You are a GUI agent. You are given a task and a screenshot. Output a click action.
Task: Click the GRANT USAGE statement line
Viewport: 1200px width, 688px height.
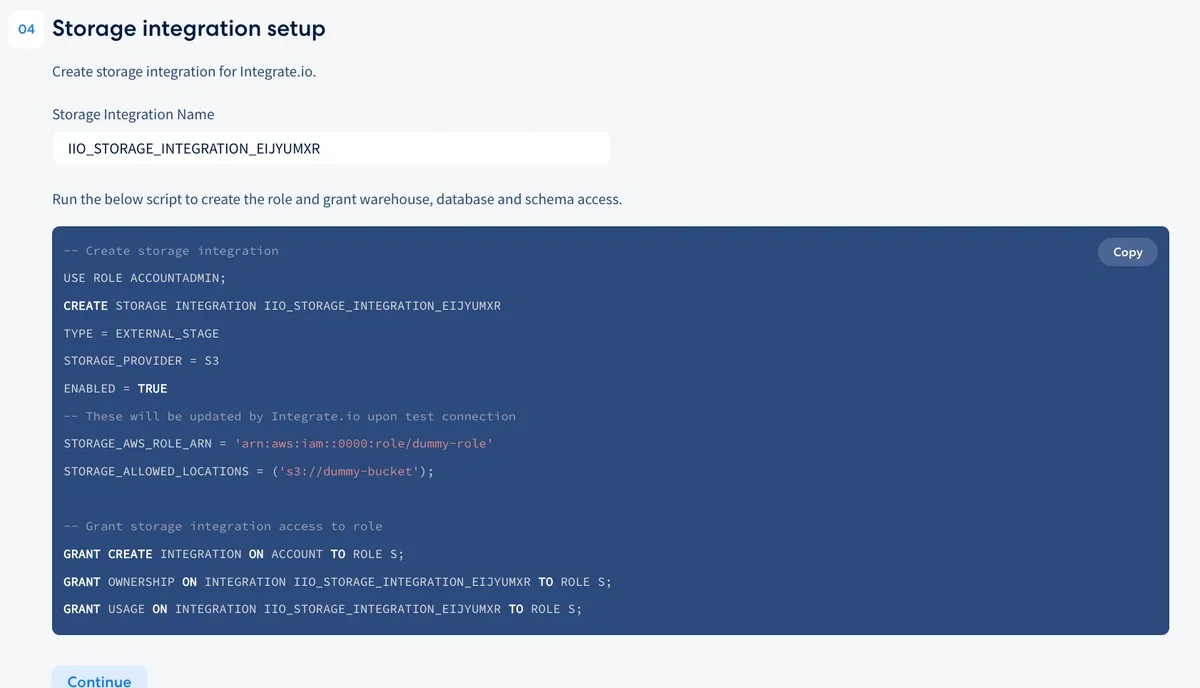click(322, 609)
